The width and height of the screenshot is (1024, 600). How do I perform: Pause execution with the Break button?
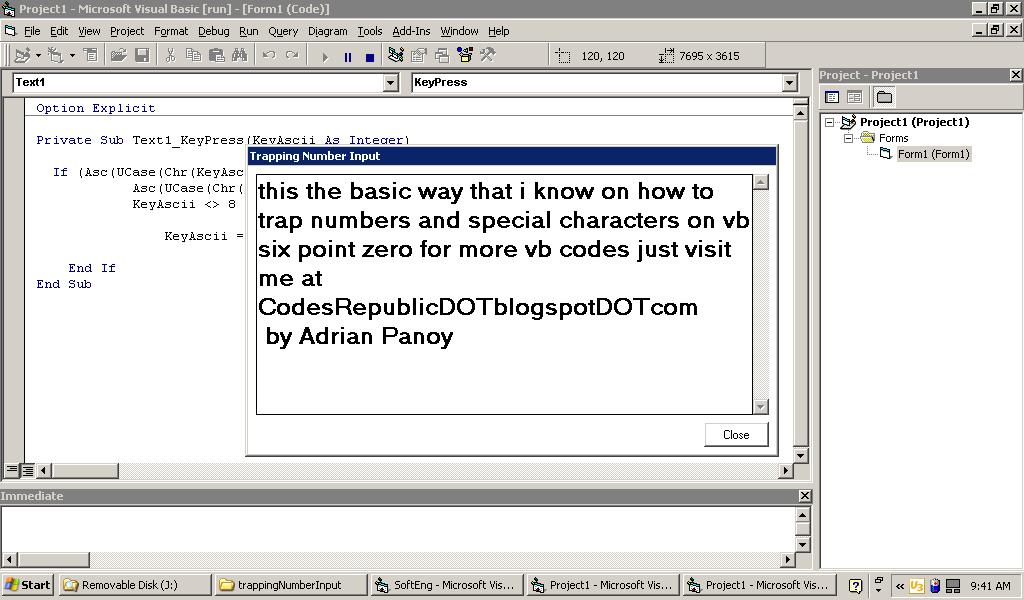point(348,57)
